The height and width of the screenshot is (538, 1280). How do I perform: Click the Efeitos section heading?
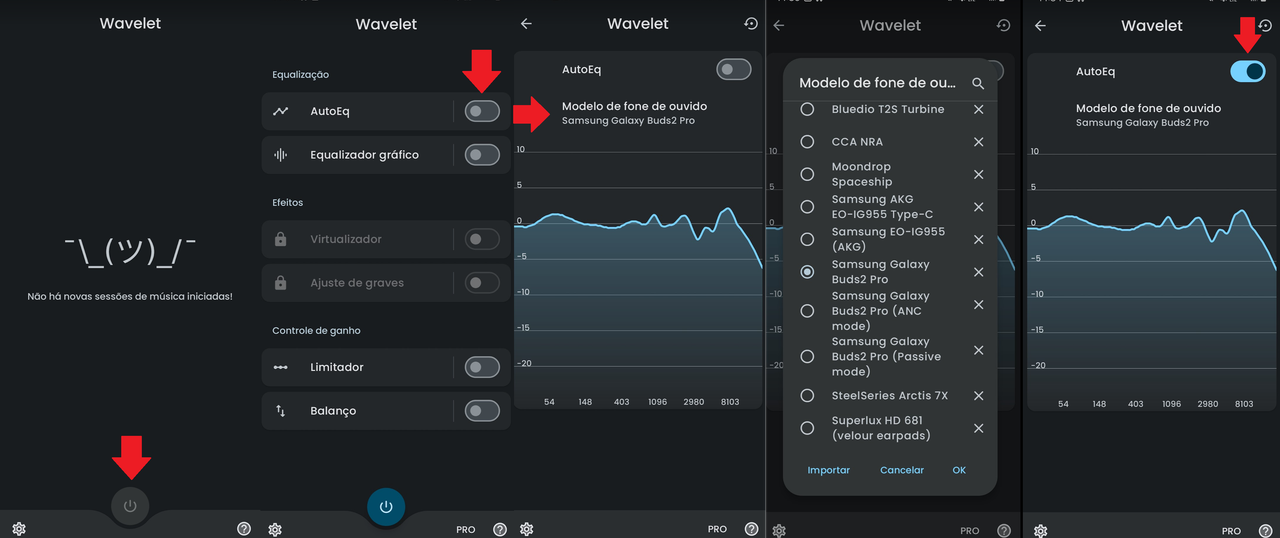pyautogui.click(x=287, y=202)
